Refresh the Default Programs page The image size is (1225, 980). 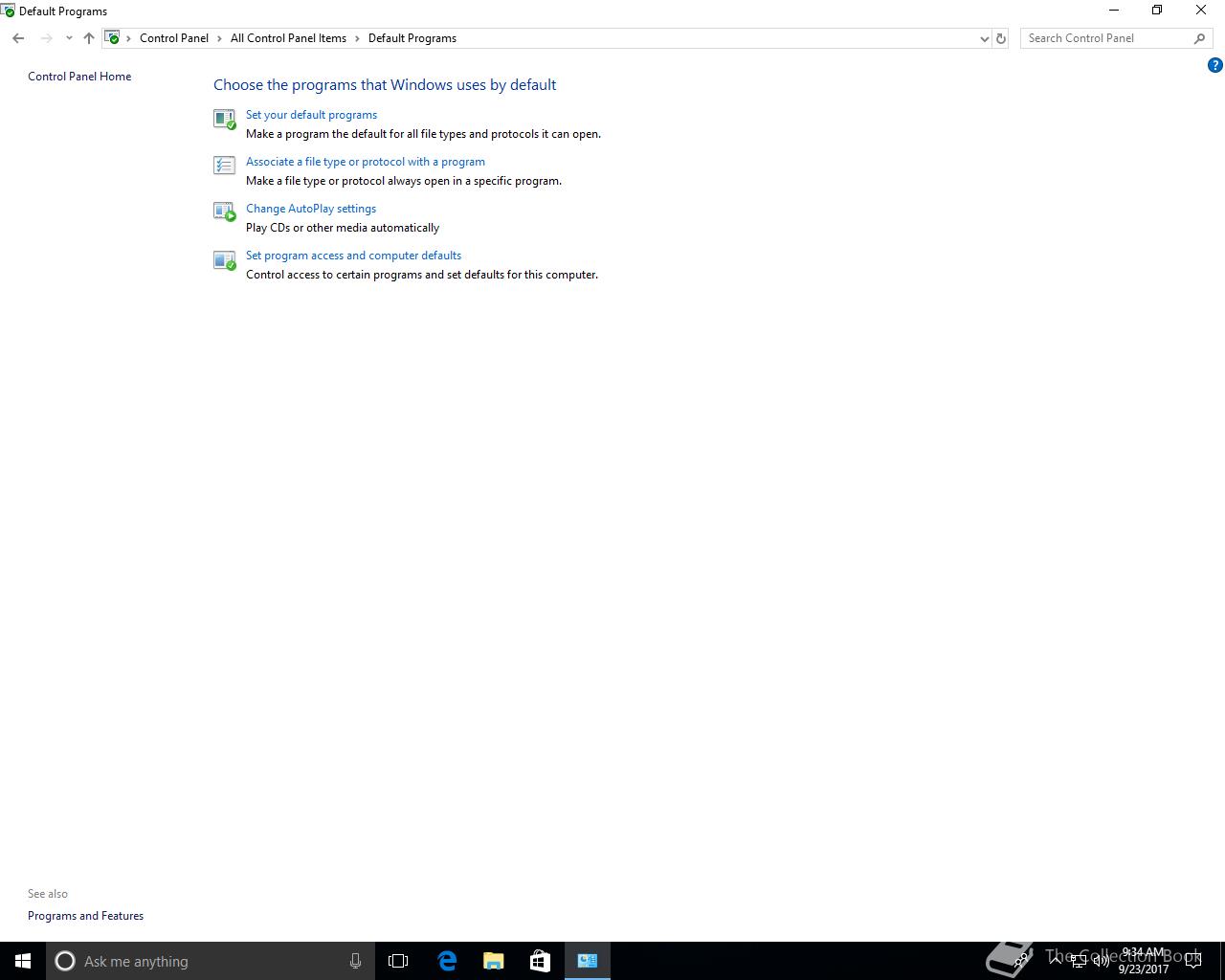click(1001, 38)
